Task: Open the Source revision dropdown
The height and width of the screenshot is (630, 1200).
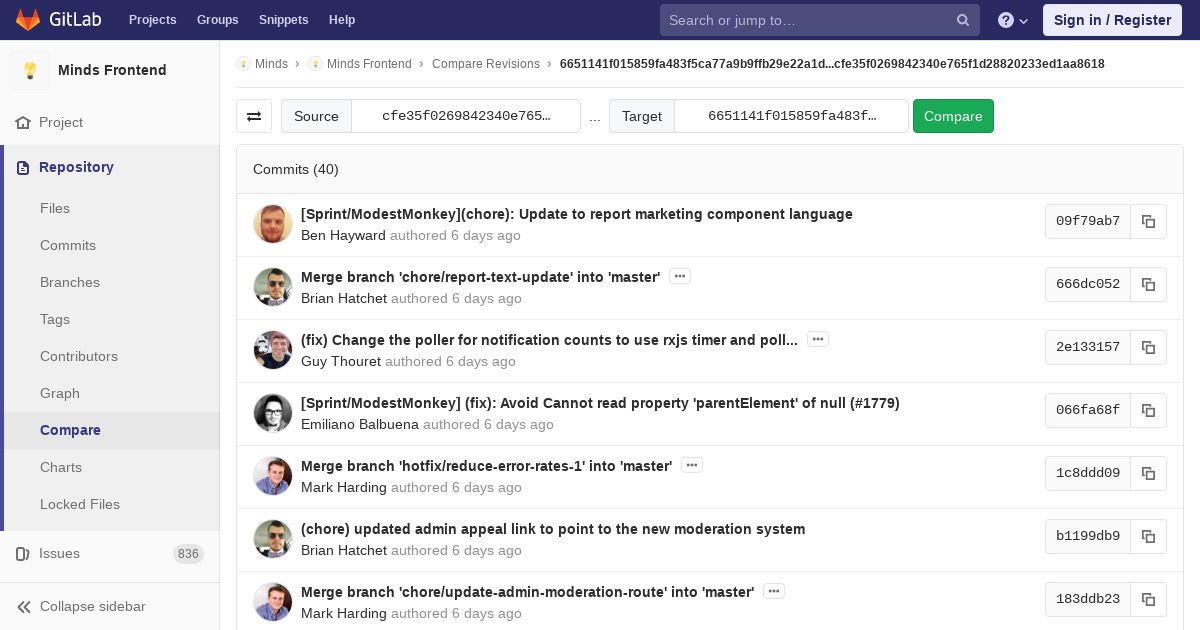Action: 466,116
